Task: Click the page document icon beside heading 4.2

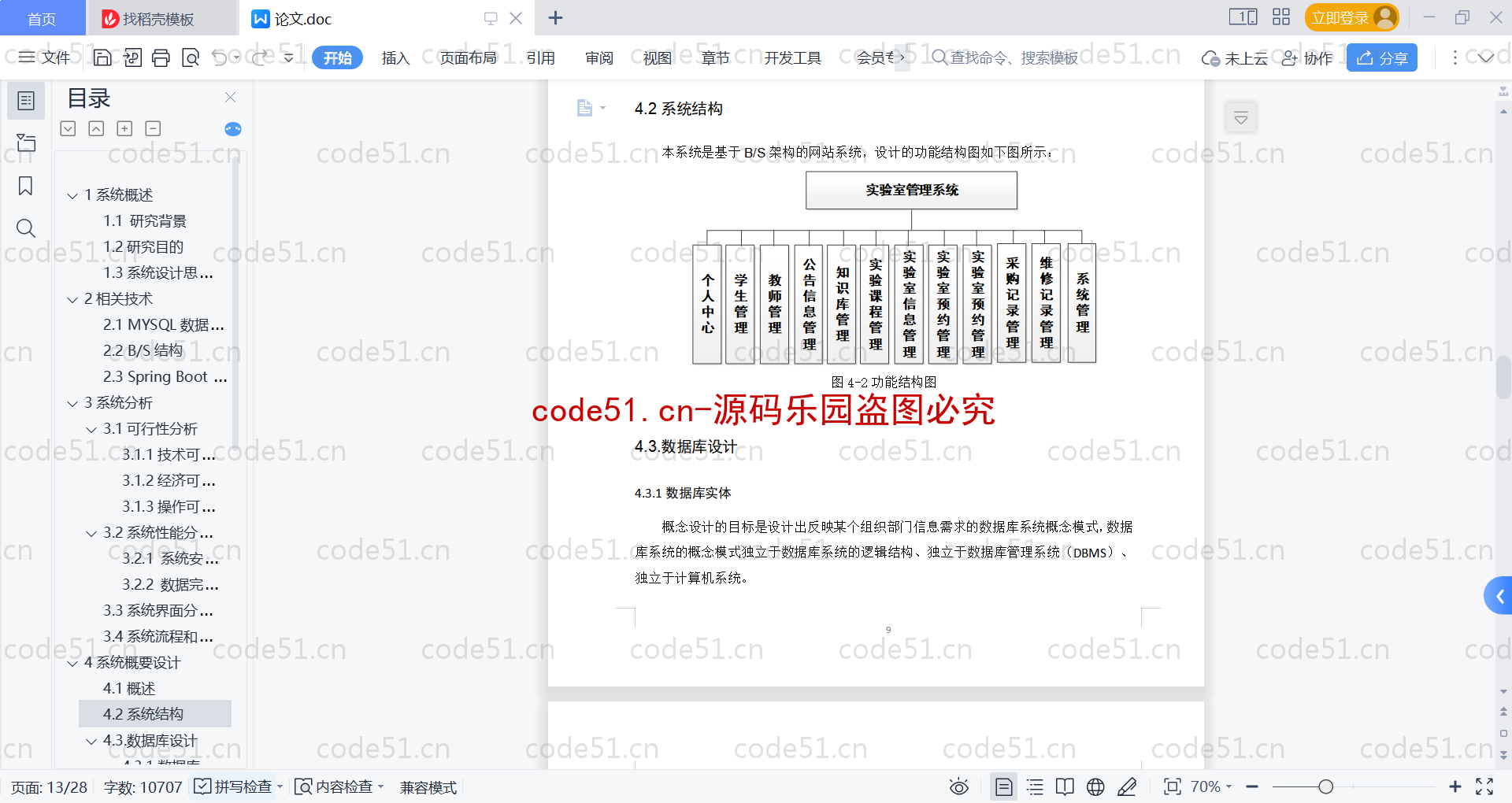Action: point(584,108)
